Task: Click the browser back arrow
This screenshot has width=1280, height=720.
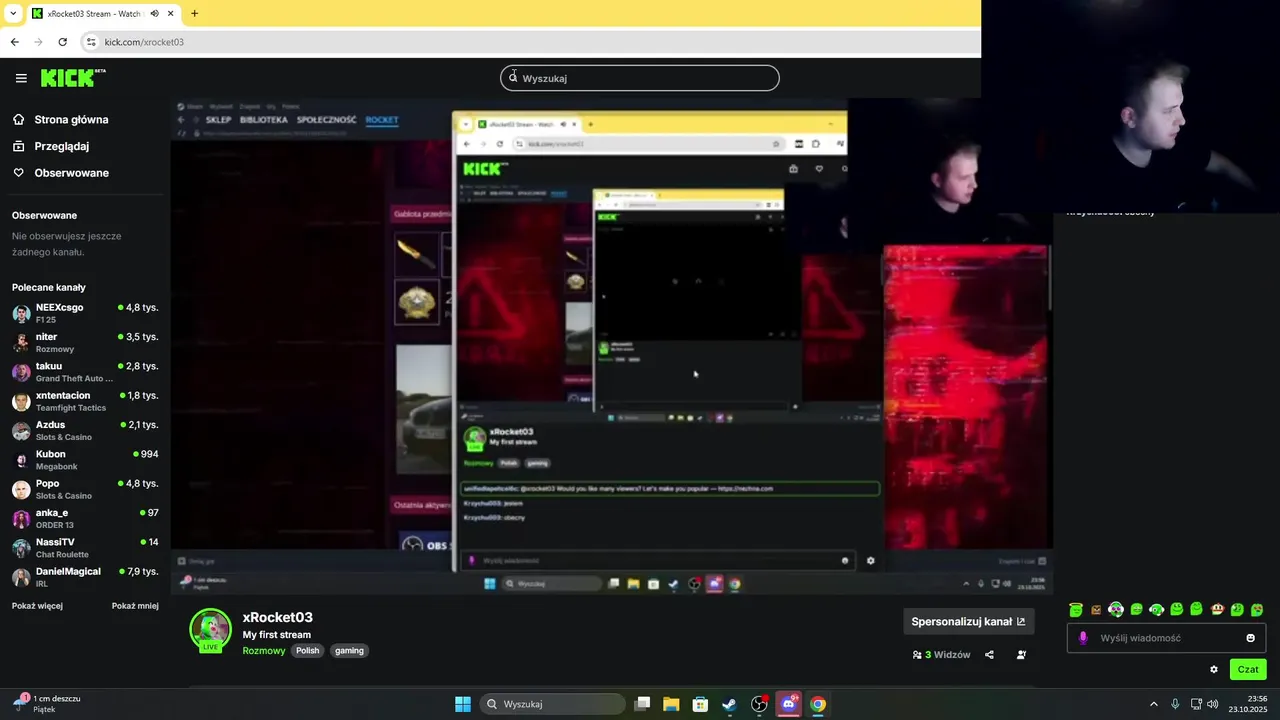Action: click(x=14, y=42)
